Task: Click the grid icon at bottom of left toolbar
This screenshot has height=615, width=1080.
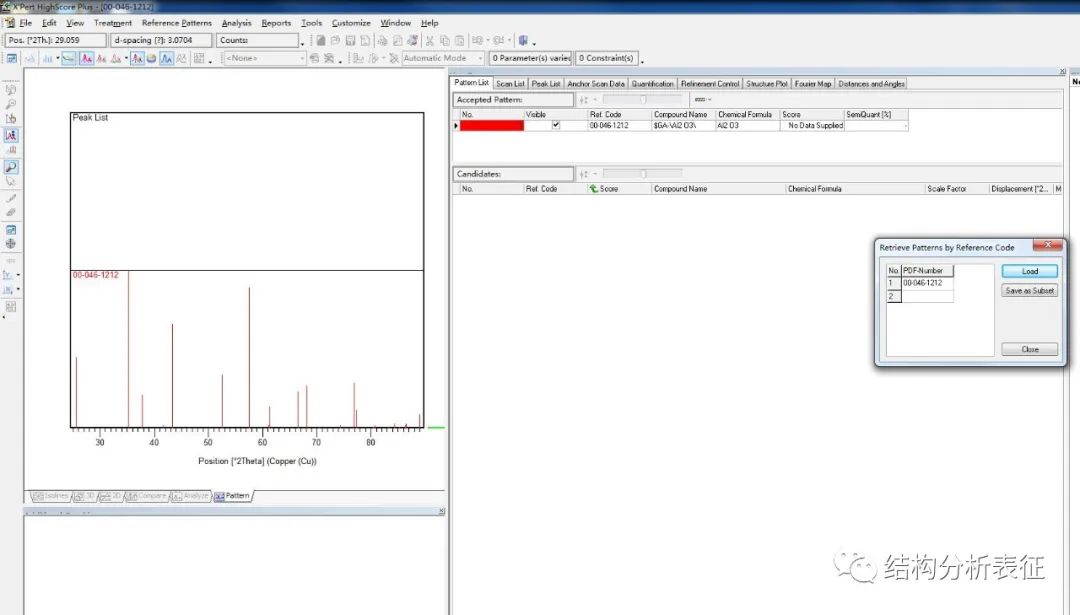Action: coord(11,307)
